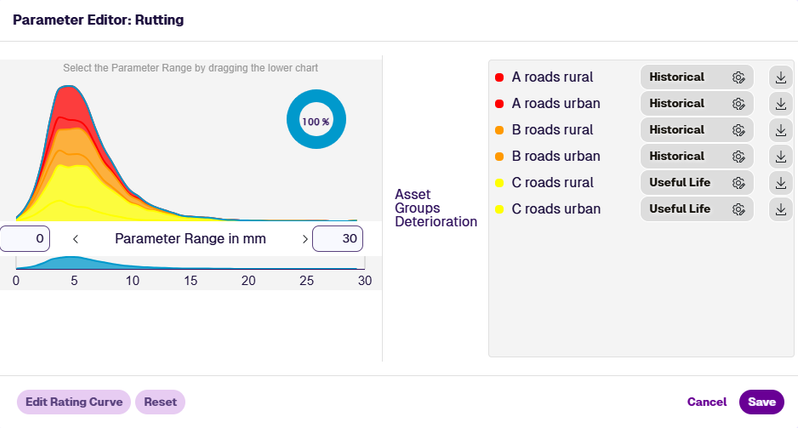Click the Edit Rating Curve button
The width and height of the screenshot is (798, 428).
coord(74,402)
